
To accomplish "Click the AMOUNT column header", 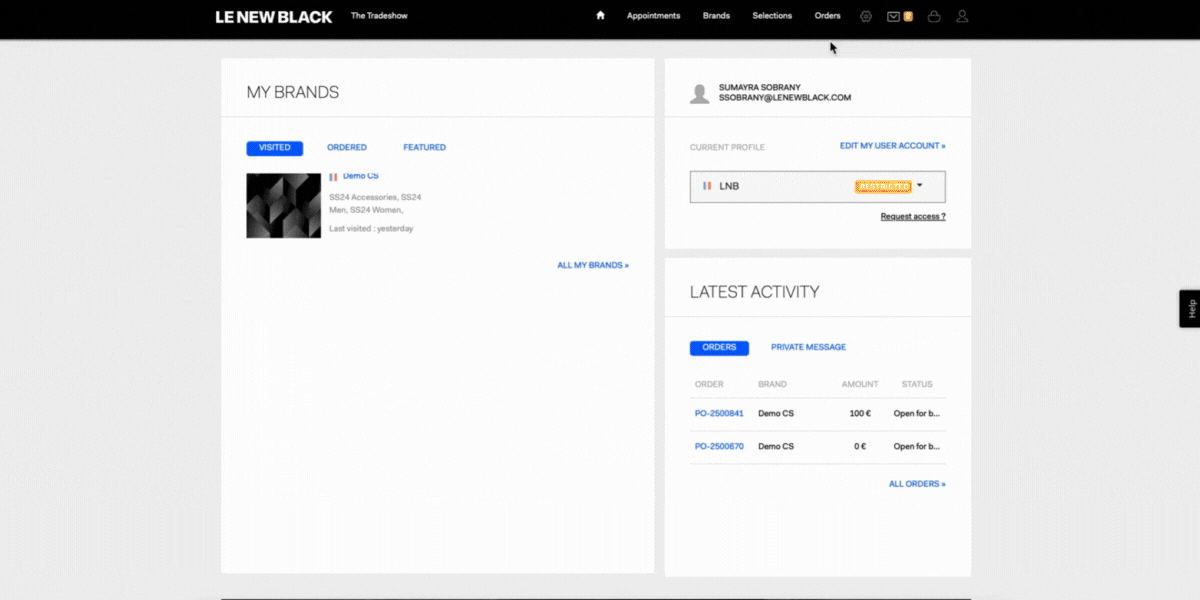I will [860, 384].
